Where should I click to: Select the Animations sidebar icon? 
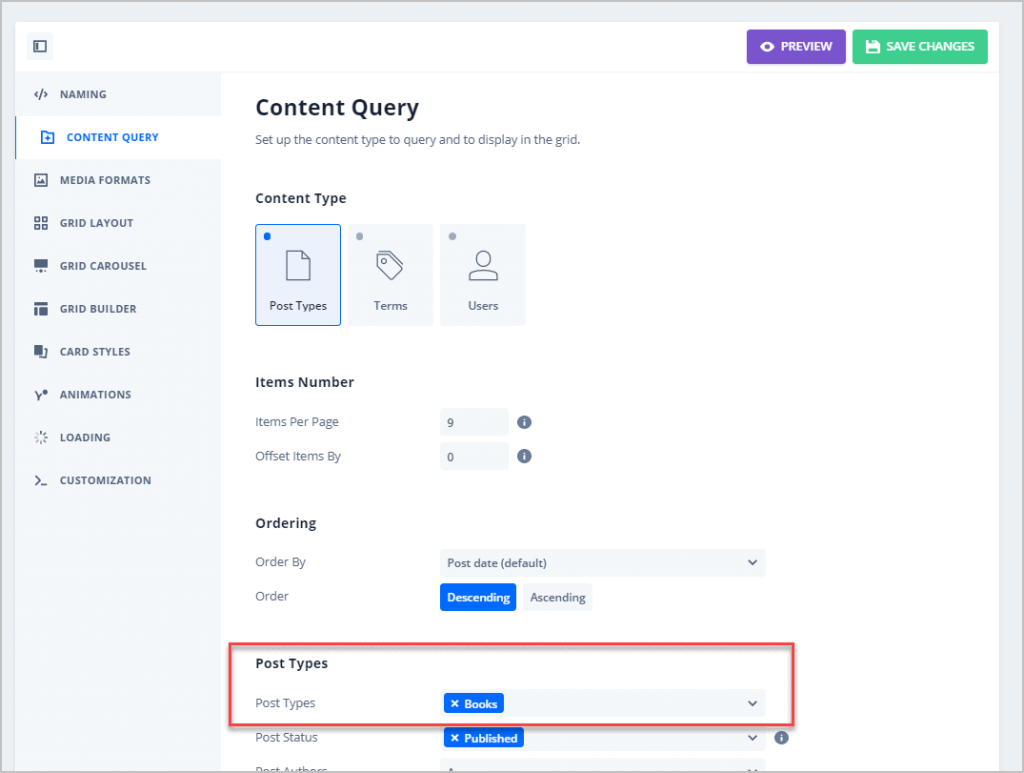coord(42,394)
